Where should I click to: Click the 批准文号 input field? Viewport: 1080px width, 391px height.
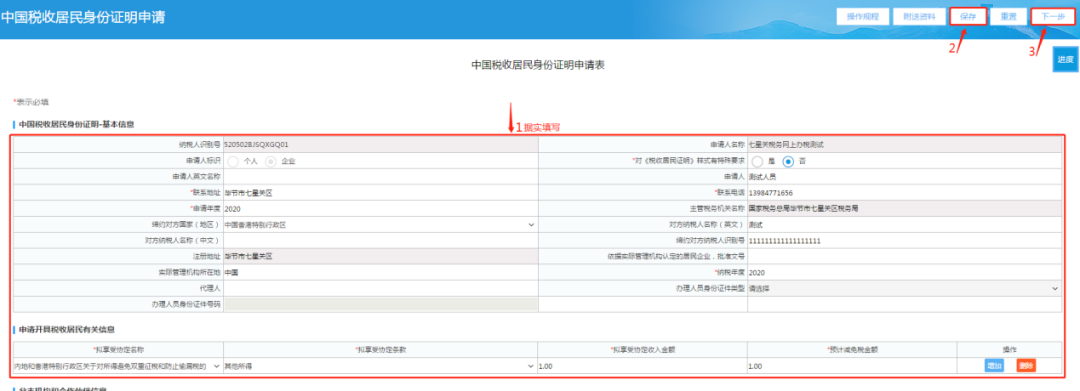pos(904,256)
